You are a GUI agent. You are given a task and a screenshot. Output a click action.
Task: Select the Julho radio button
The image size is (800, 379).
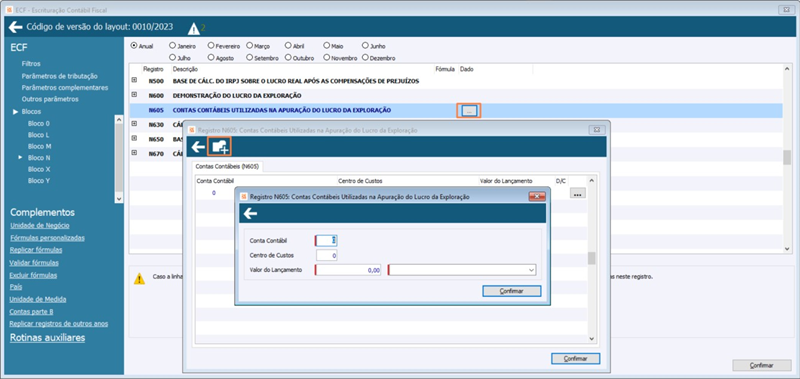pos(172,58)
